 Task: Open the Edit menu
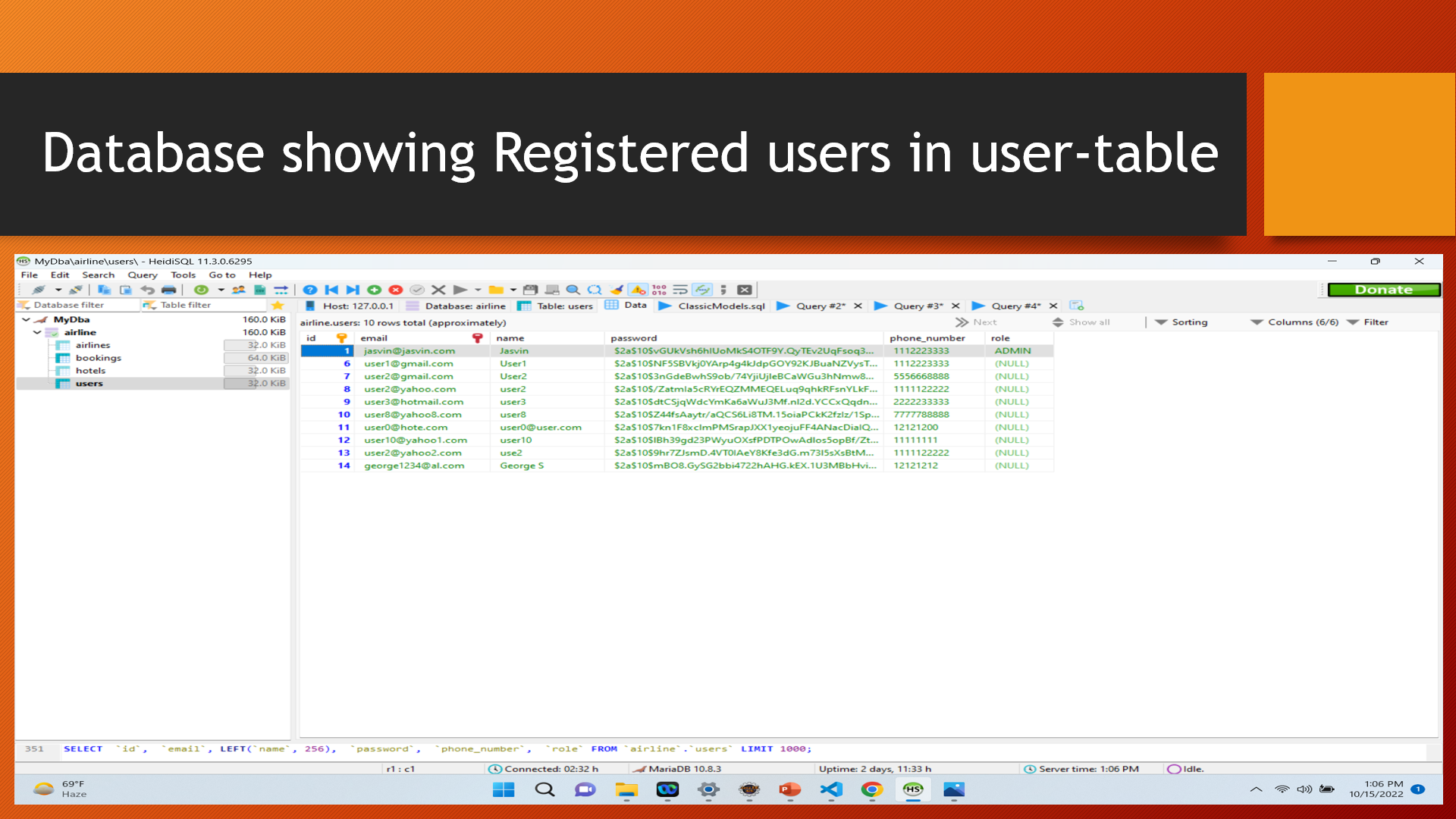coord(60,275)
